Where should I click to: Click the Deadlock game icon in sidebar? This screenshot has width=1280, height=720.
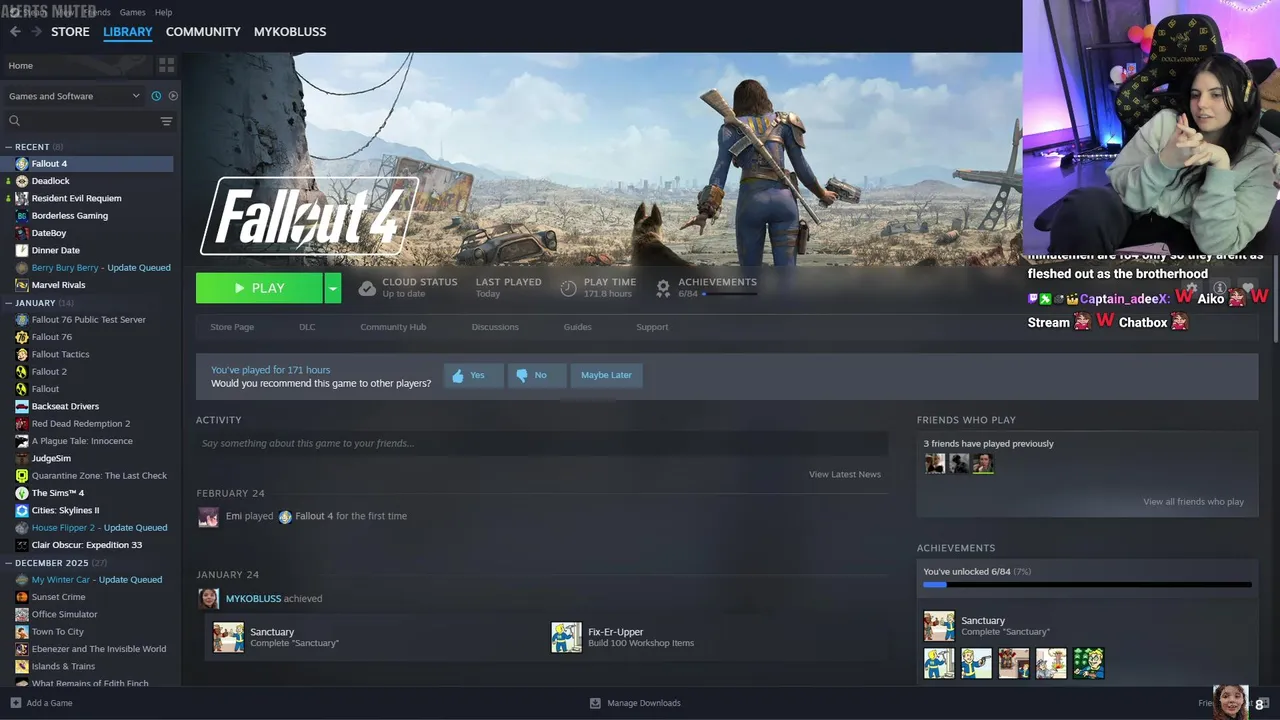click(x=22, y=181)
